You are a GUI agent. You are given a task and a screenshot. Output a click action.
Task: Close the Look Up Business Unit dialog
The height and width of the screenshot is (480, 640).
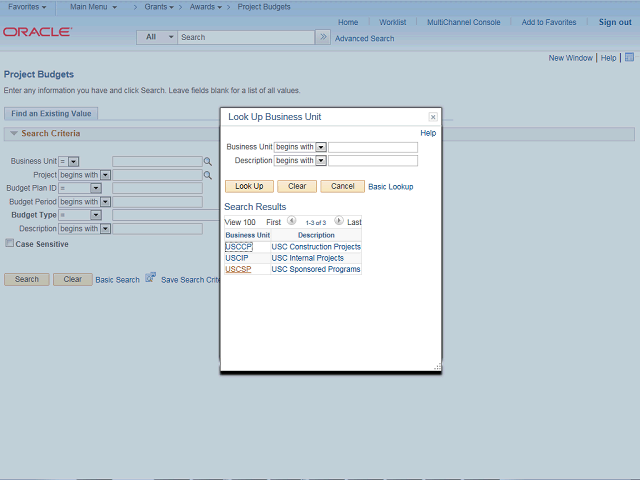432,117
